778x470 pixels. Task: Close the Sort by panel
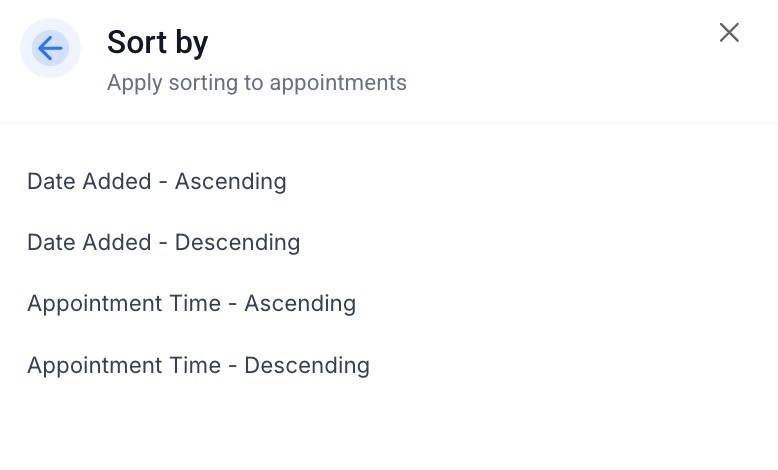click(729, 33)
